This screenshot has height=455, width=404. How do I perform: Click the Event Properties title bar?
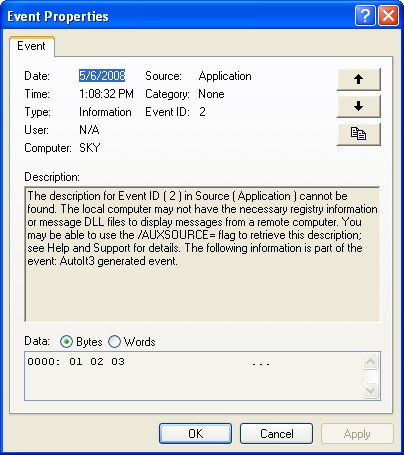180,16
